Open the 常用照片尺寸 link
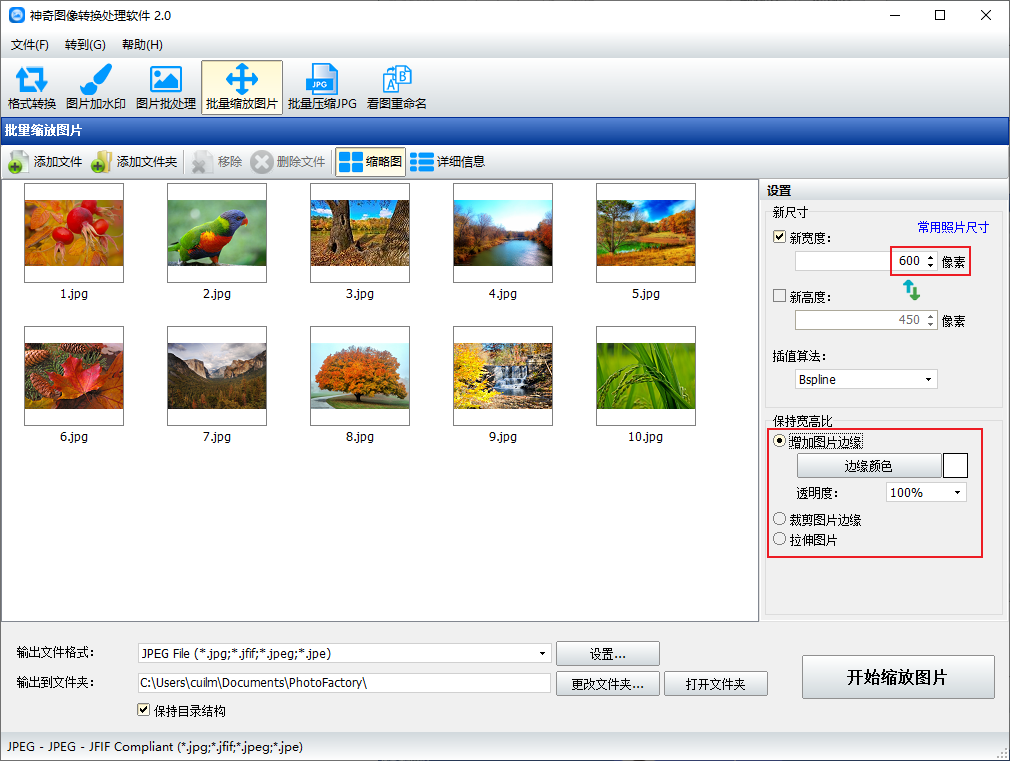This screenshot has height=761, width=1010. (x=953, y=227)
